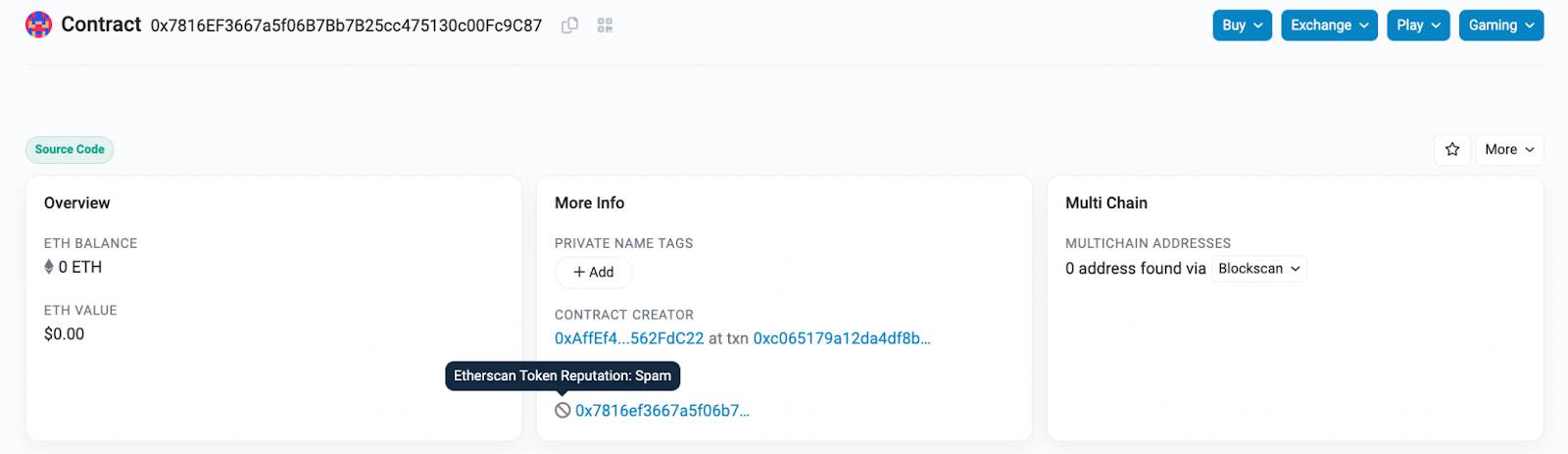The height and width of the screenshot is (454, 1568).
Task: Click the spam reputation warning icon
Action: [x=563, y=411]
